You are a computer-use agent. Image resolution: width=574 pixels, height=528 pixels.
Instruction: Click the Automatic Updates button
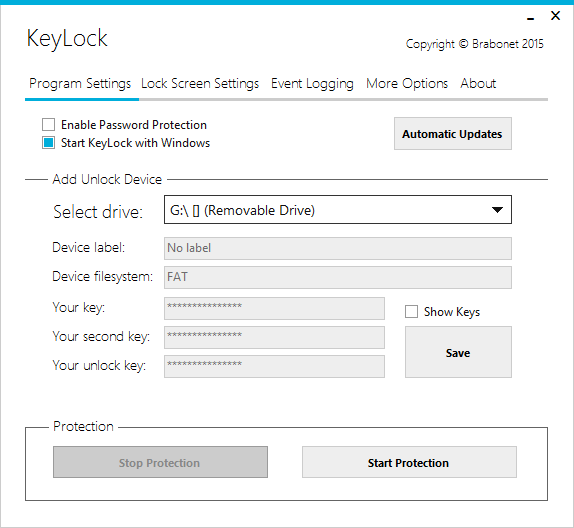tap(452, 134)
